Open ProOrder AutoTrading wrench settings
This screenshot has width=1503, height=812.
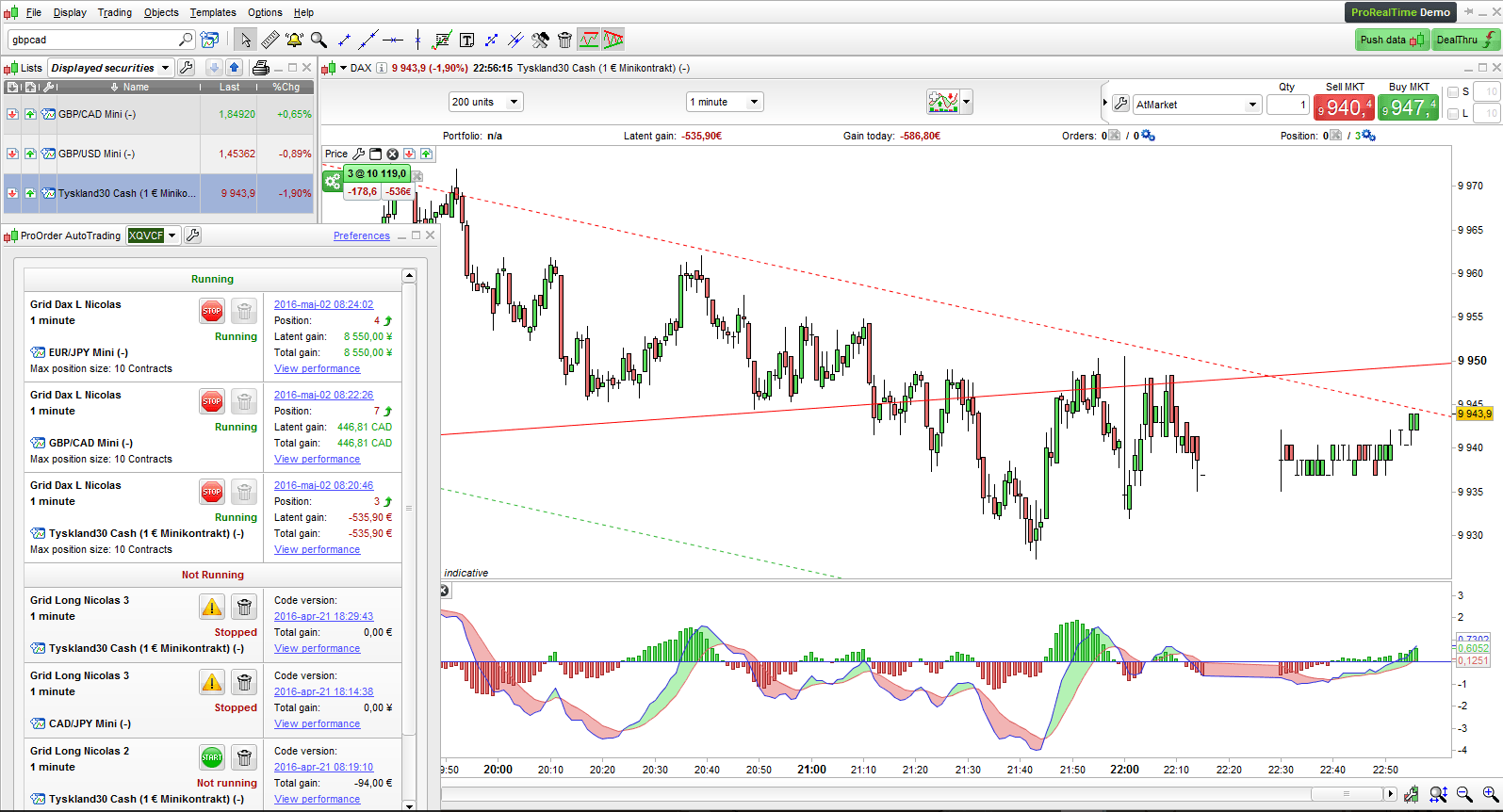coord(192,235)
